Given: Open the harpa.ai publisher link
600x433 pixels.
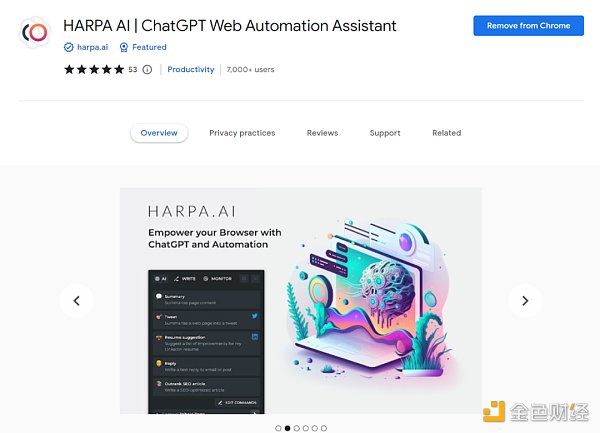Looking at the screenshot, I should point(93,47).
